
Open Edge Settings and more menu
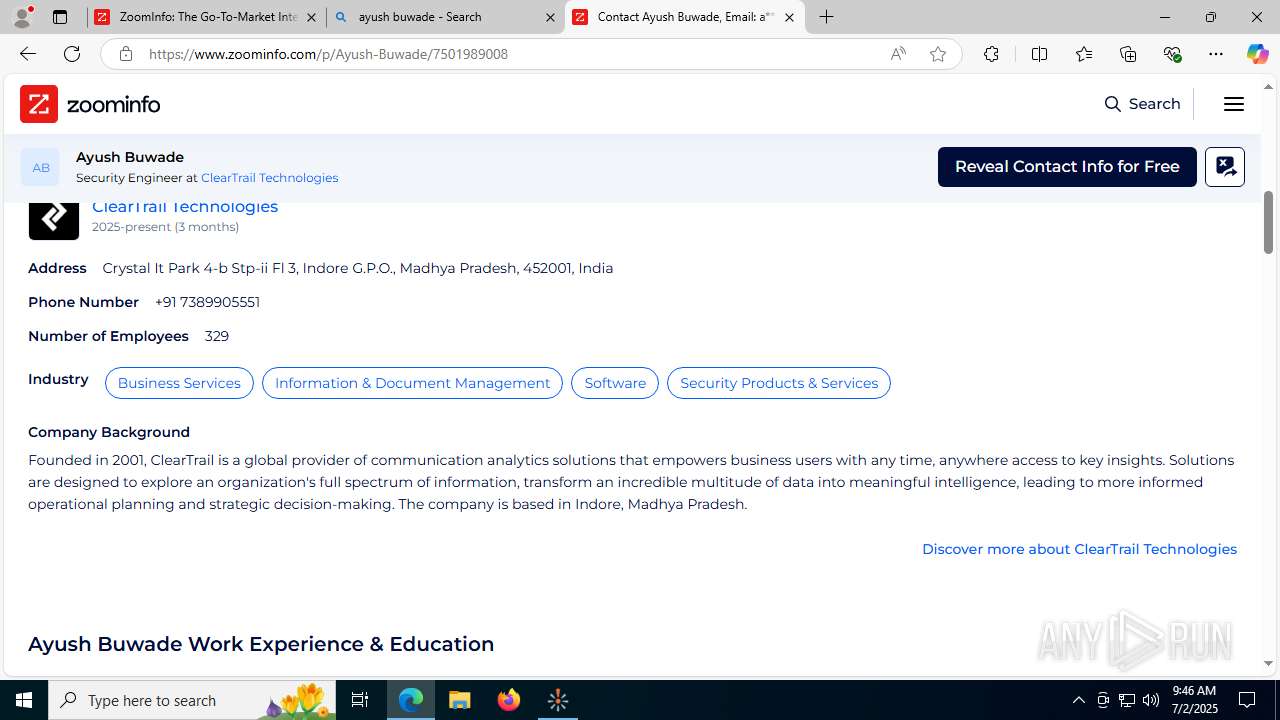coord(1216,54)
